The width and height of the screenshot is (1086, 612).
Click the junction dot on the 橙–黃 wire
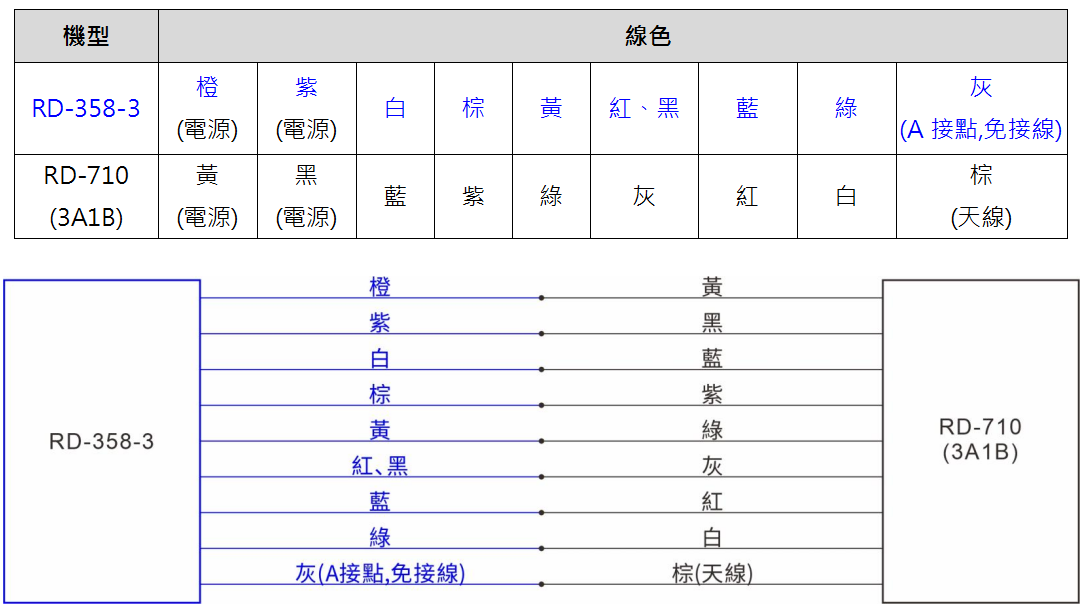(x=541, y=298)
